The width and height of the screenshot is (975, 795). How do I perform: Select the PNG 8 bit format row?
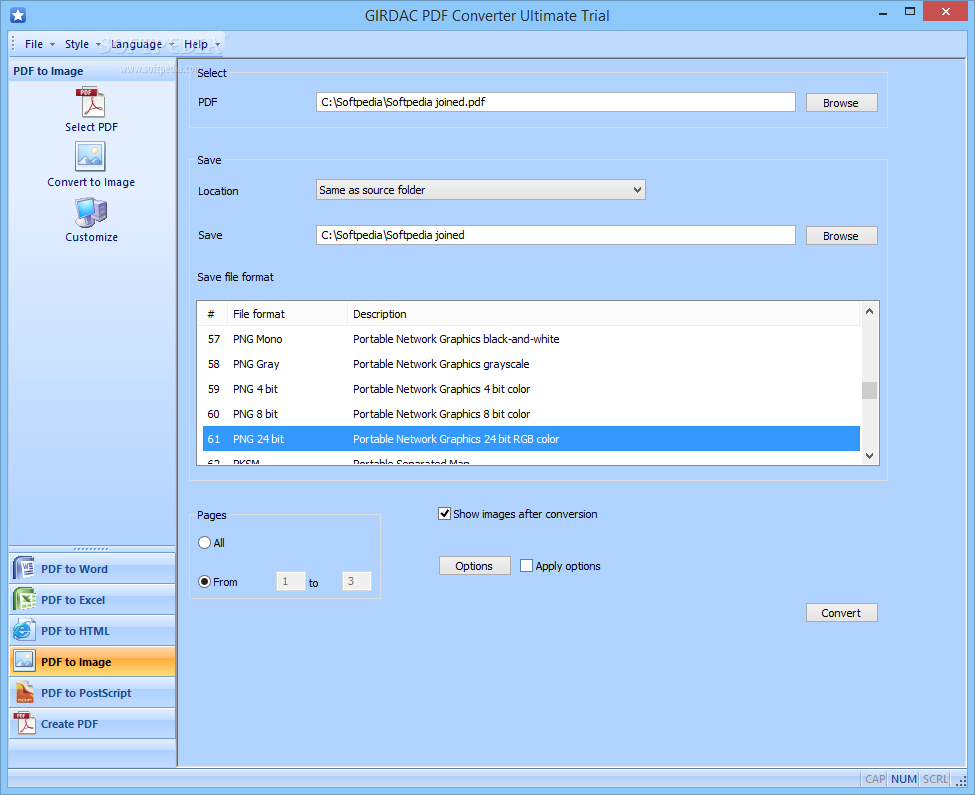coord(531,413)
